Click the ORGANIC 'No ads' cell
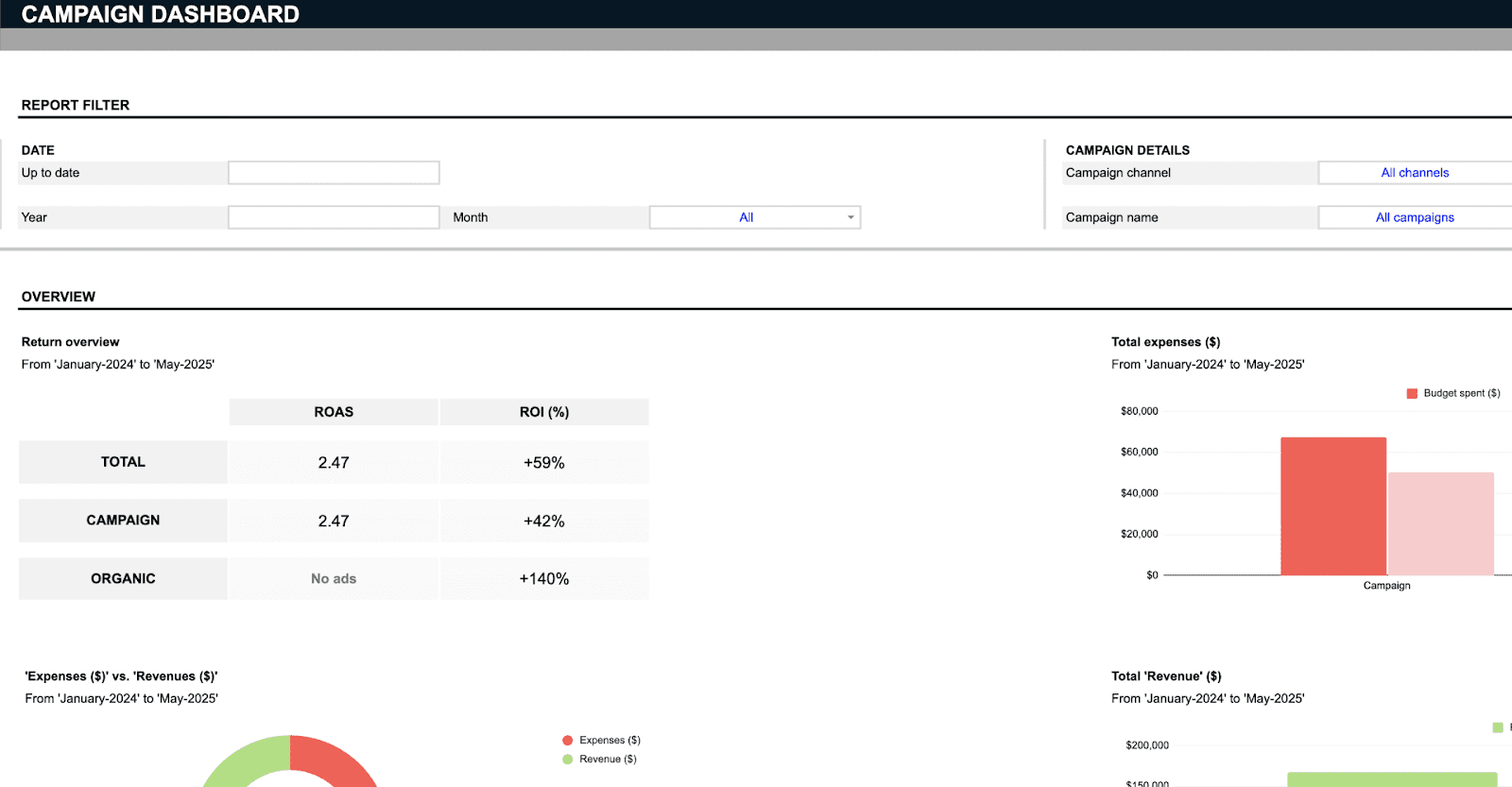This screenshot has height=787, width=1512. [x=334, y=578]
